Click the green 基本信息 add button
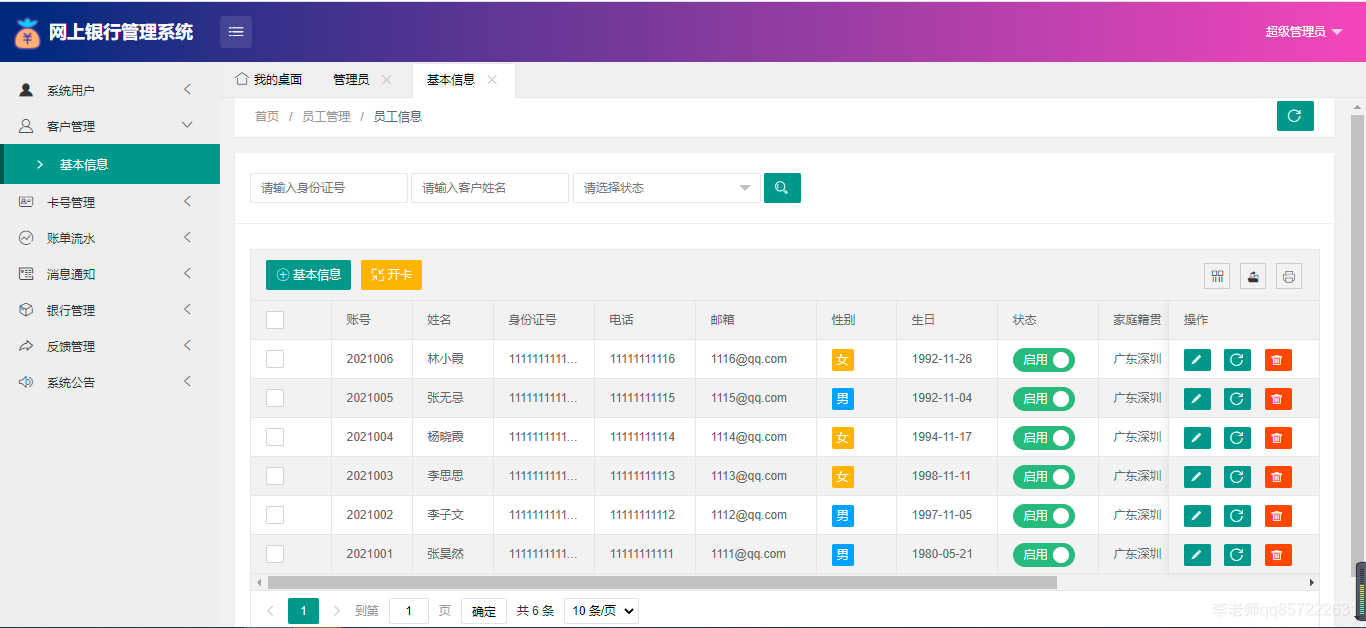Screen dimensions: 1366x628 click(308, 275)
